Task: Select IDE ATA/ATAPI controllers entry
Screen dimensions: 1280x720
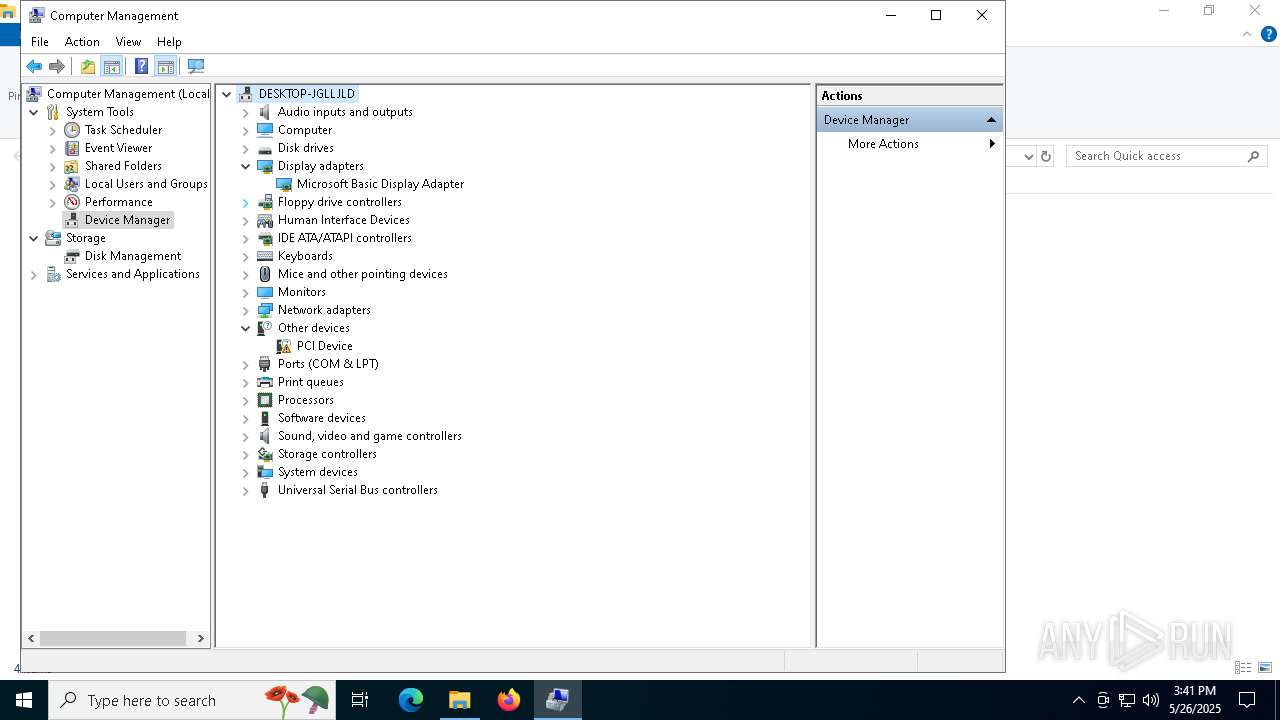Action: point(345,238)
